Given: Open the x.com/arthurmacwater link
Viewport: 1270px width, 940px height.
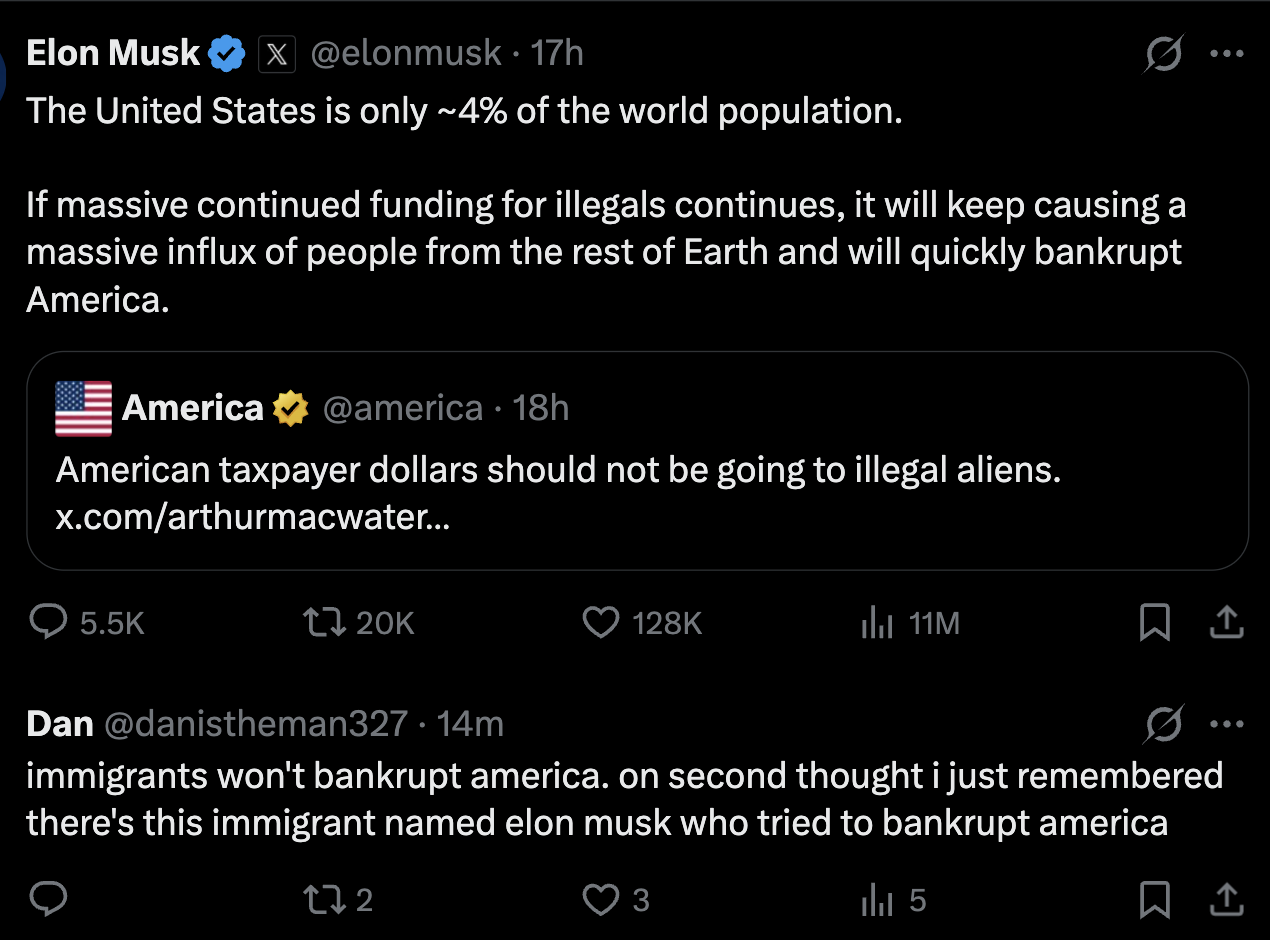Looking at the screenshot, I should coord(252,520).
